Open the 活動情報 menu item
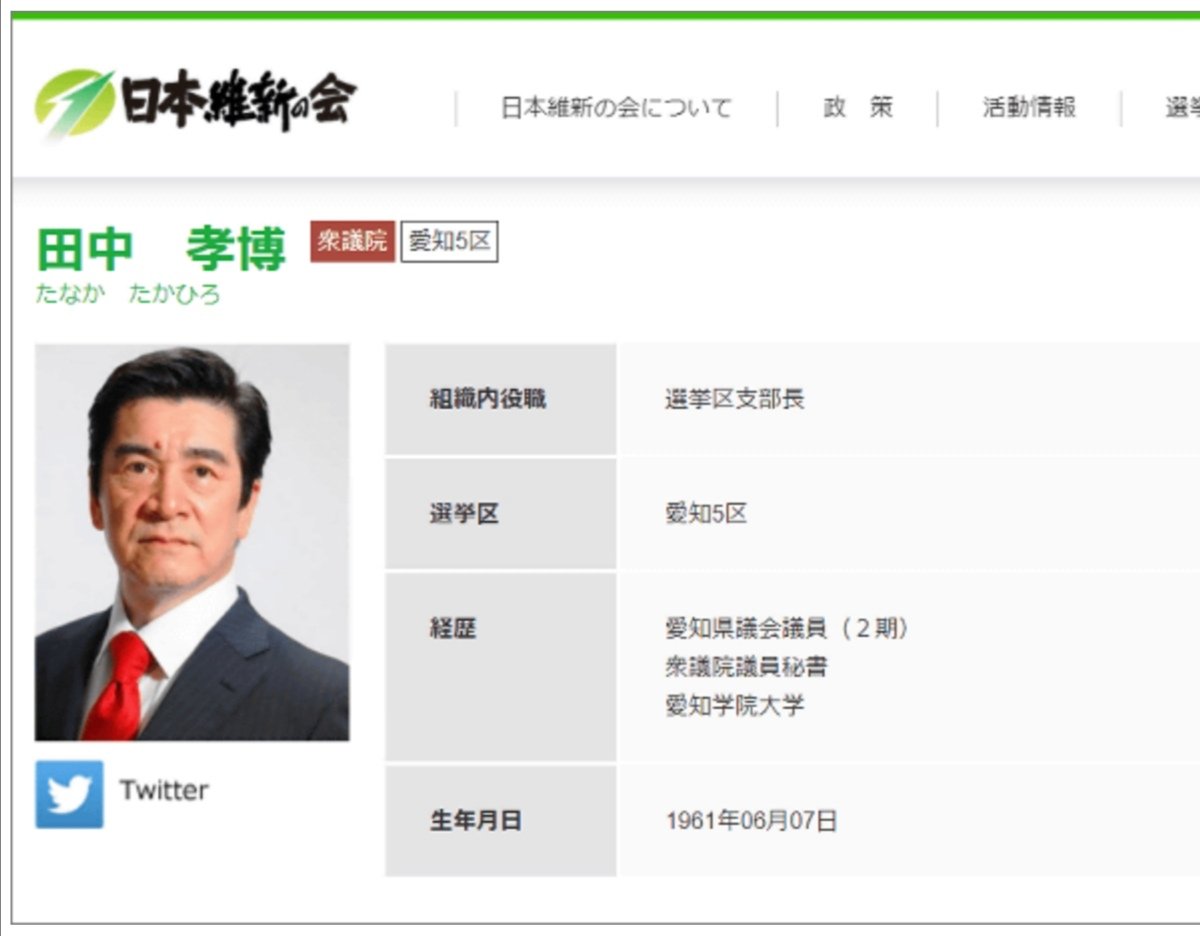 (x=1029, y=108)
